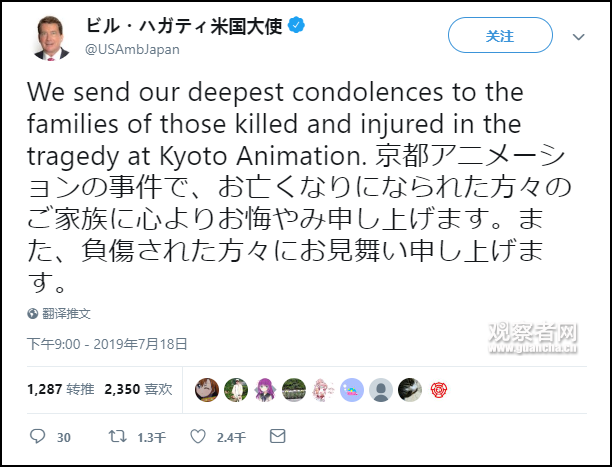Click the gray default silhouette avatar
This screenshot has width=612, height=467.
(x=381, y=389)
